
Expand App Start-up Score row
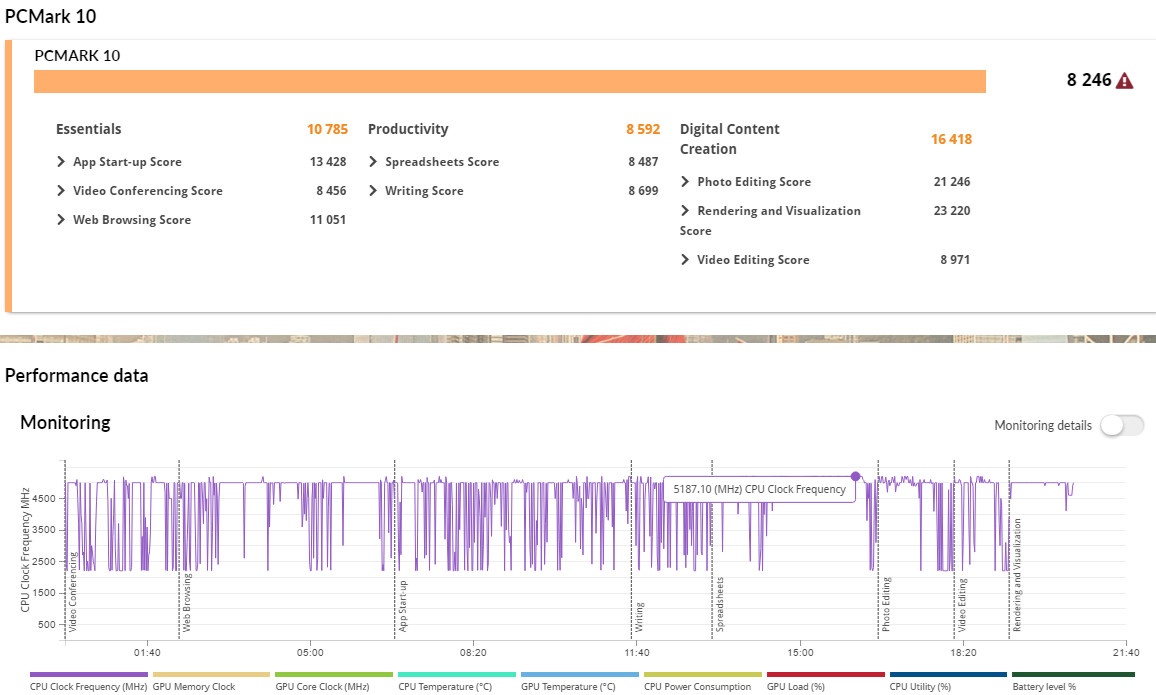pyautogui.click(x=62, y=162)
